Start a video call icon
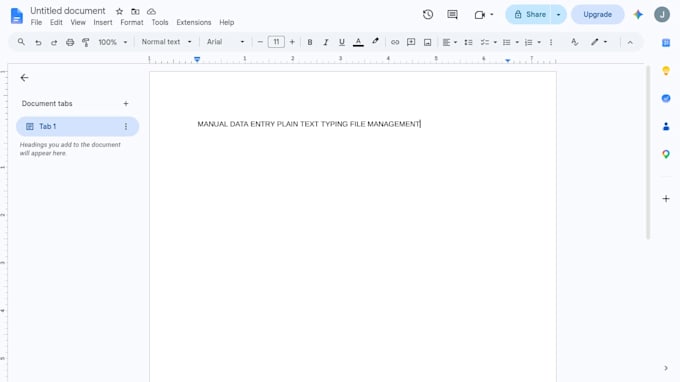The height and width of the screenshot is (382, 680). coord(479,15)
